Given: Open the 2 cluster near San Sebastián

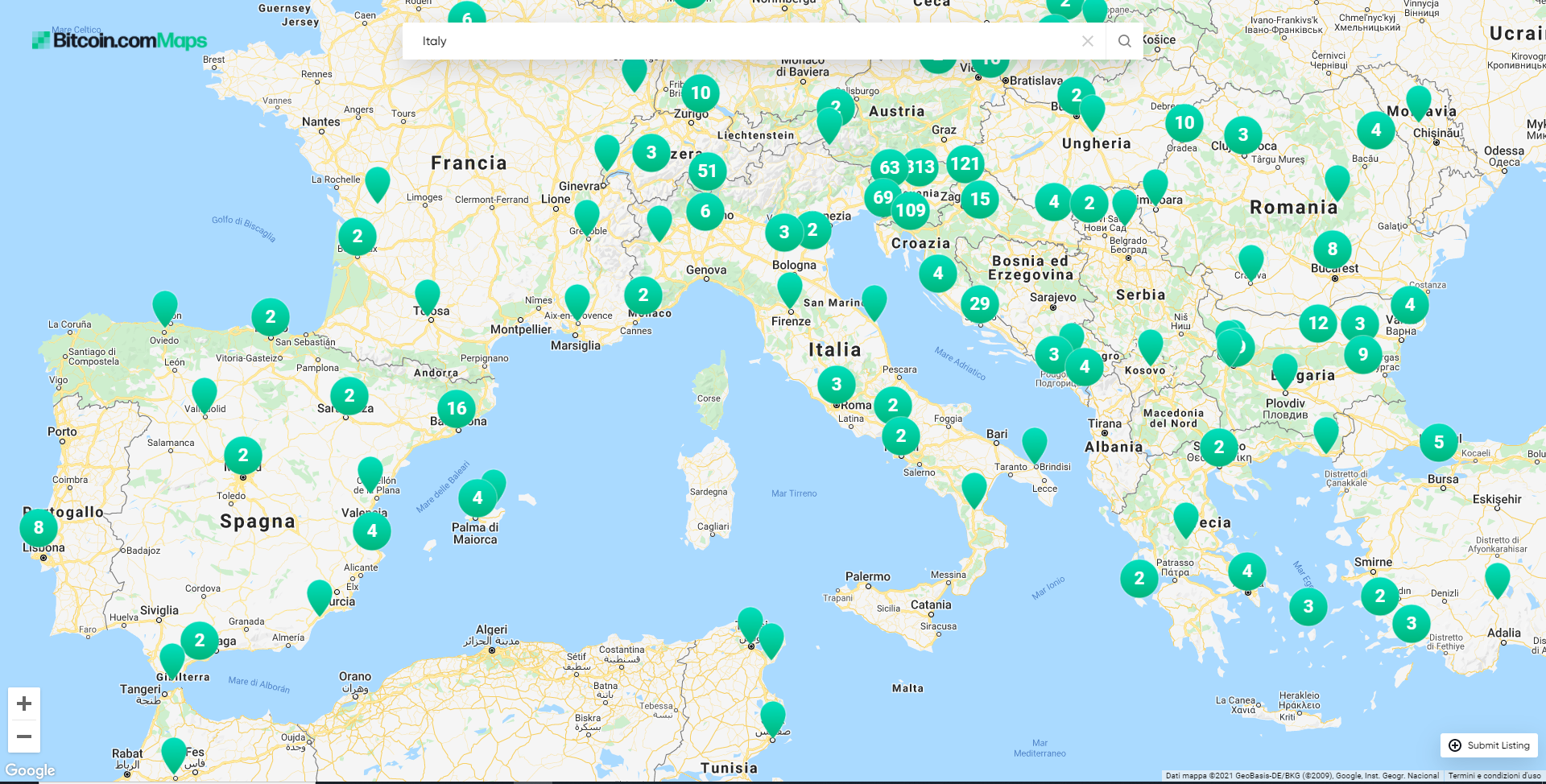Looking at the screenshot, I should point(271,317).
